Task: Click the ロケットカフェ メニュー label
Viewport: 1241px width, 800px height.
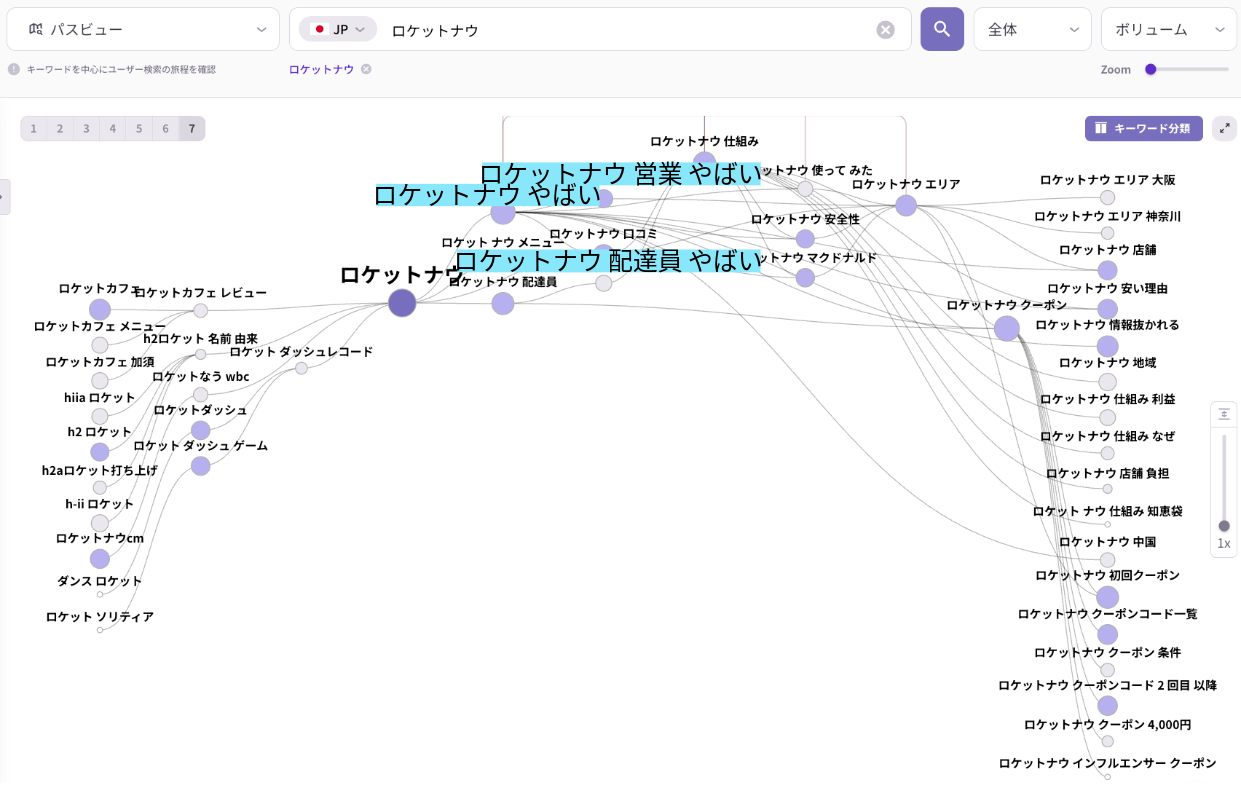Action: pyautogui.click(x=100, y=326)
